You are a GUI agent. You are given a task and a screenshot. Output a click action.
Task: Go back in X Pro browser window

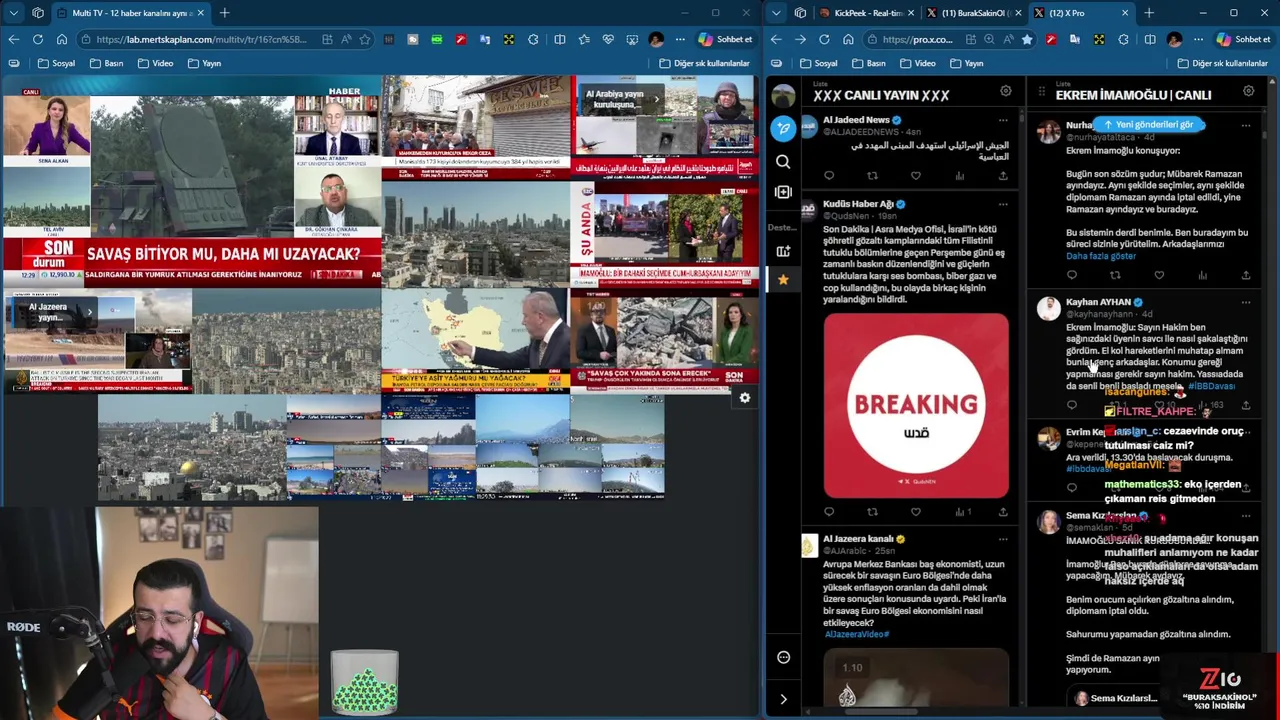[776, 39]
